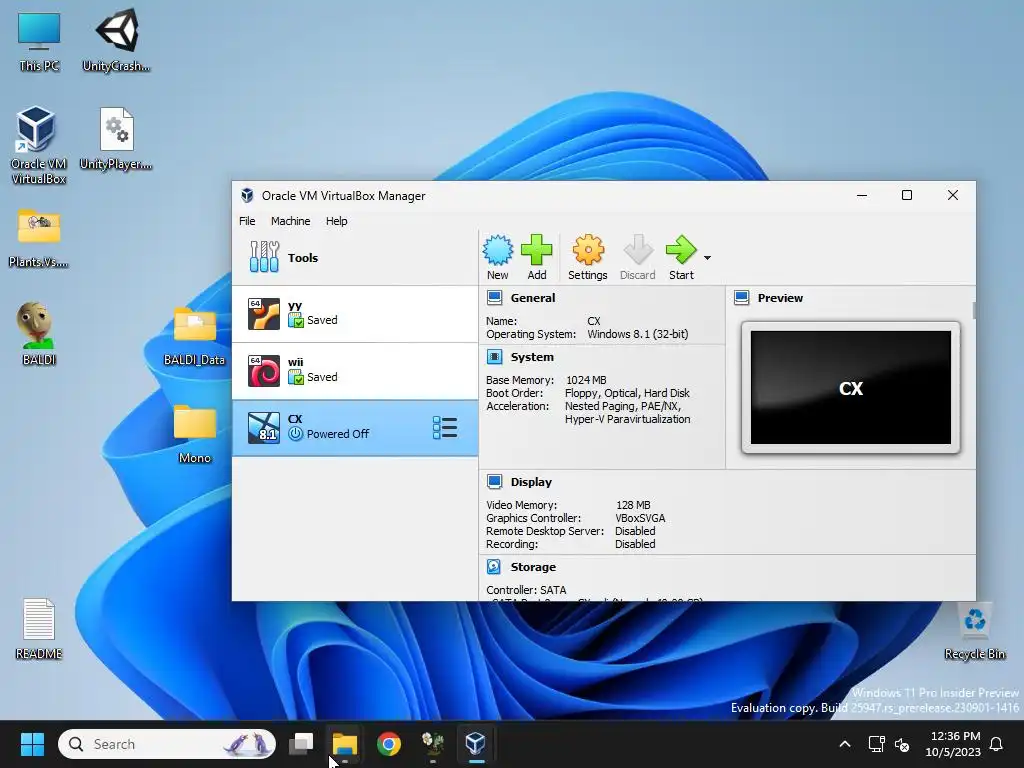1024x768 pixels.
Task: Open File Explorer from taskbar
Action: click(345, 744)
